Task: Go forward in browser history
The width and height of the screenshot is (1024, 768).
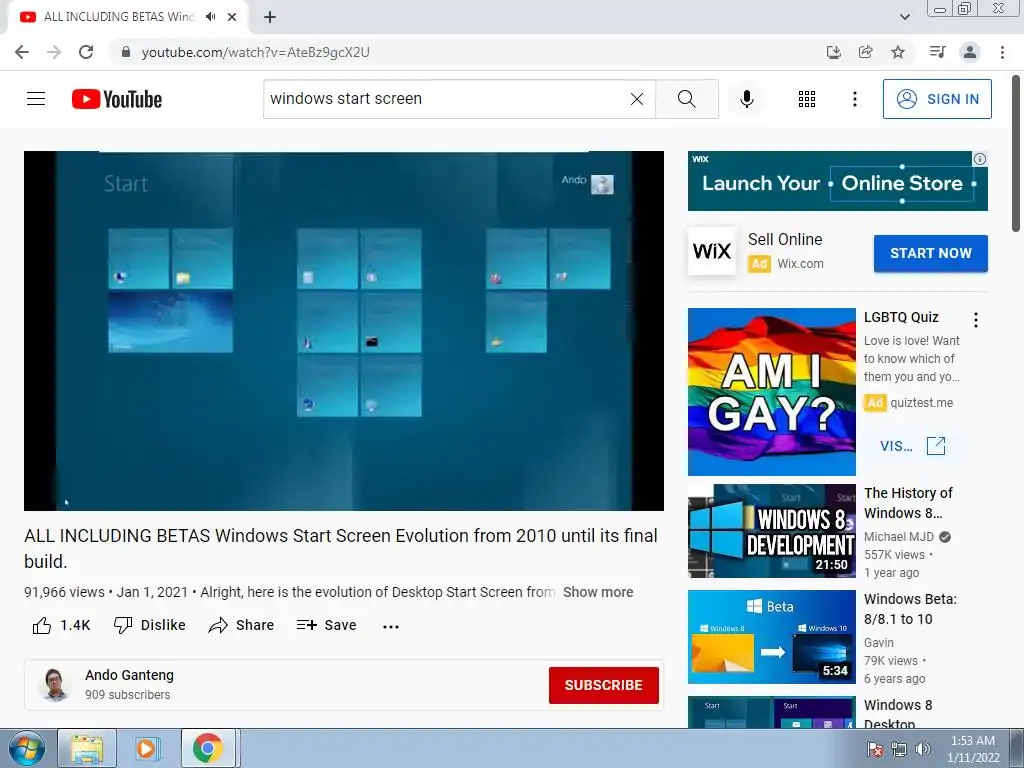Action: pyautogui.click(x=54, y=52)
